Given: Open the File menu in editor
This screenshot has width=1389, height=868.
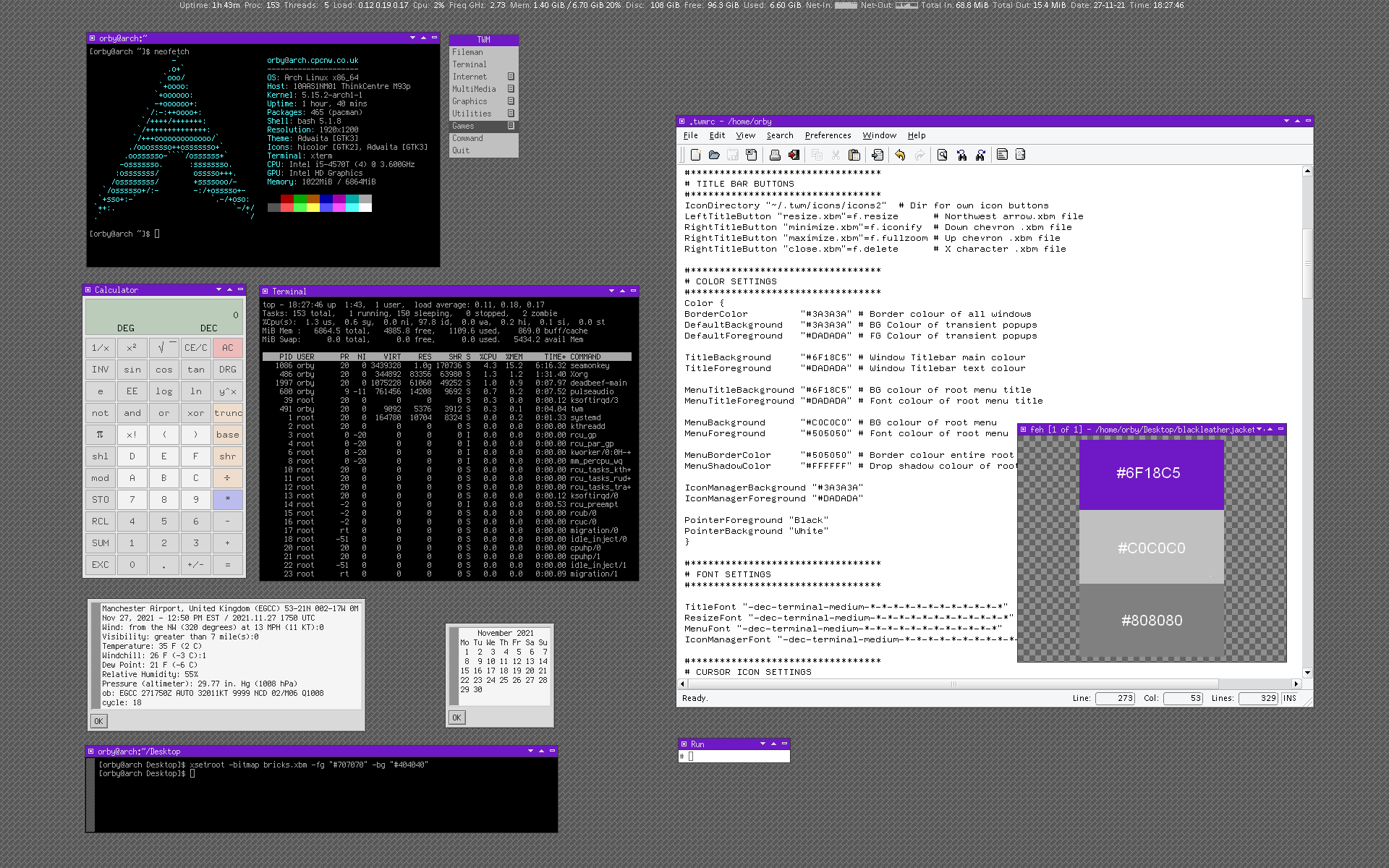Looking at the screenshot, I should tap(691, 135).
